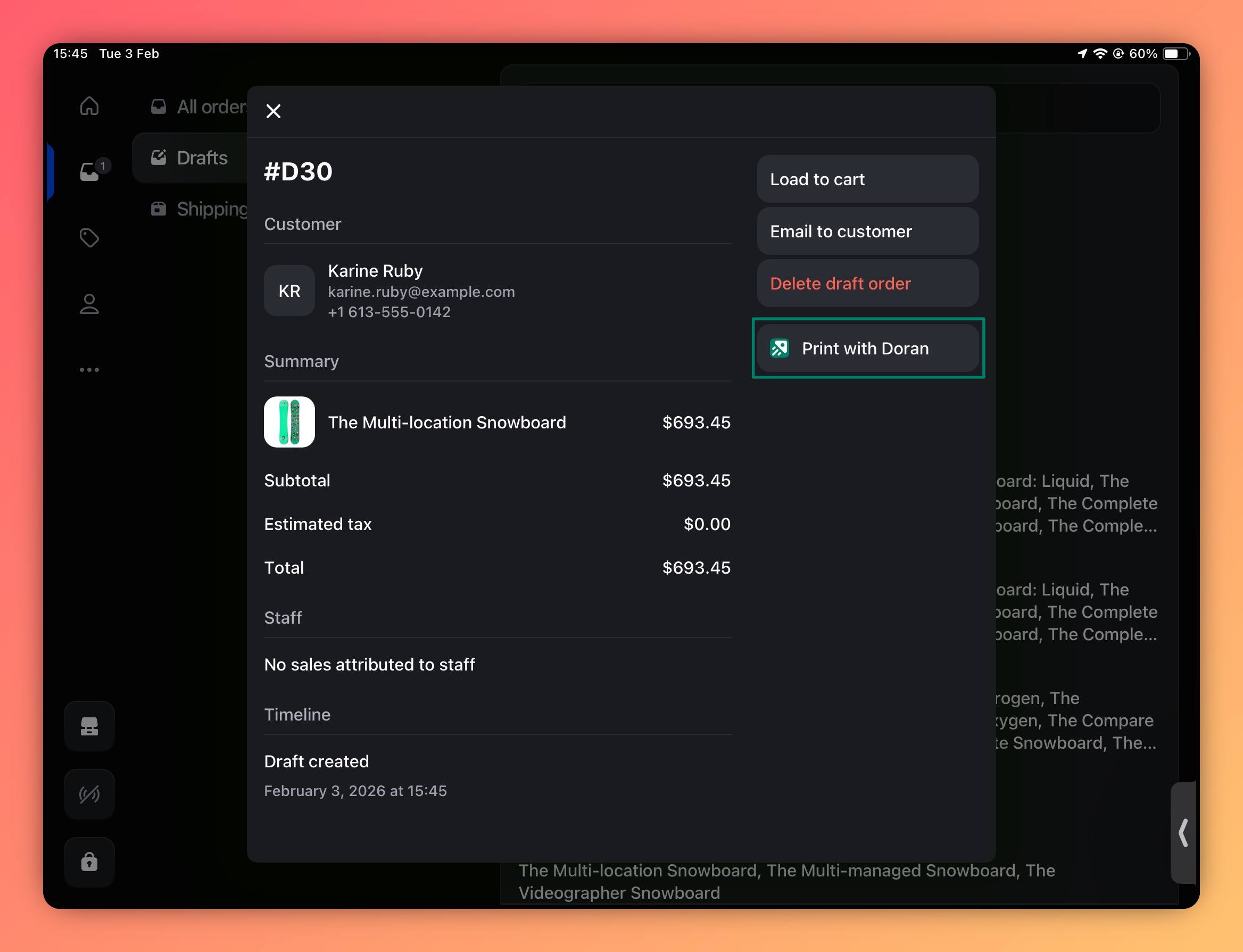Viewport: 1243px width, 952px height.
Task: Open Orders inbox icon with badge
Action: pos(90,171)
